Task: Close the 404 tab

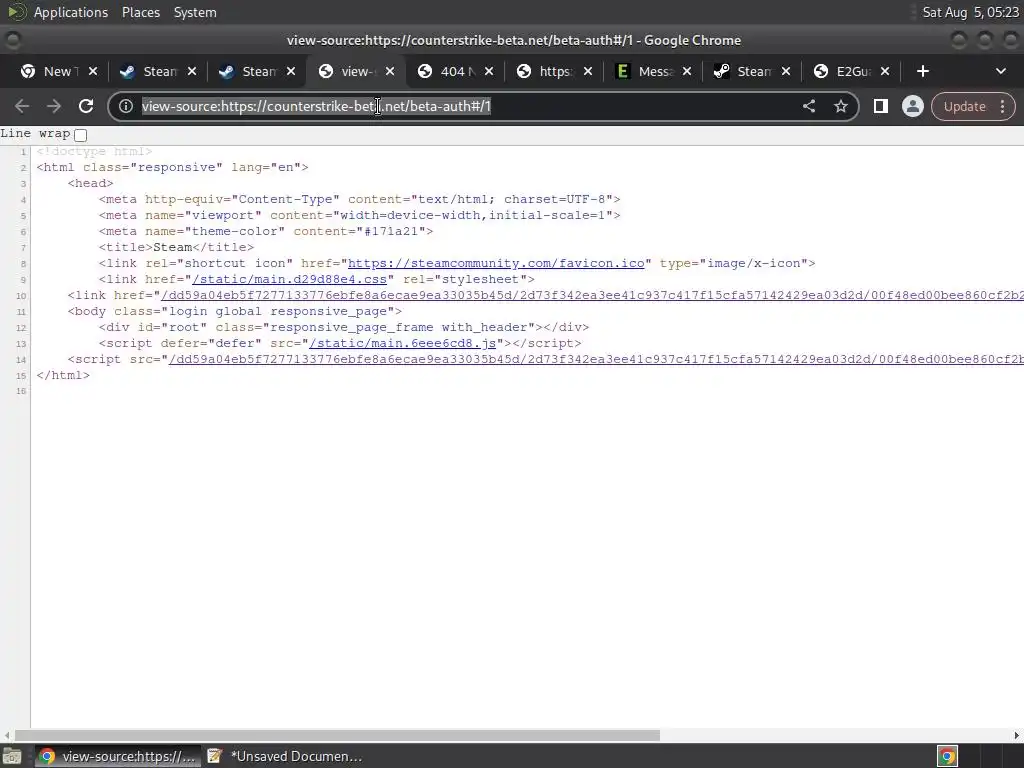Action: point(489,71)
